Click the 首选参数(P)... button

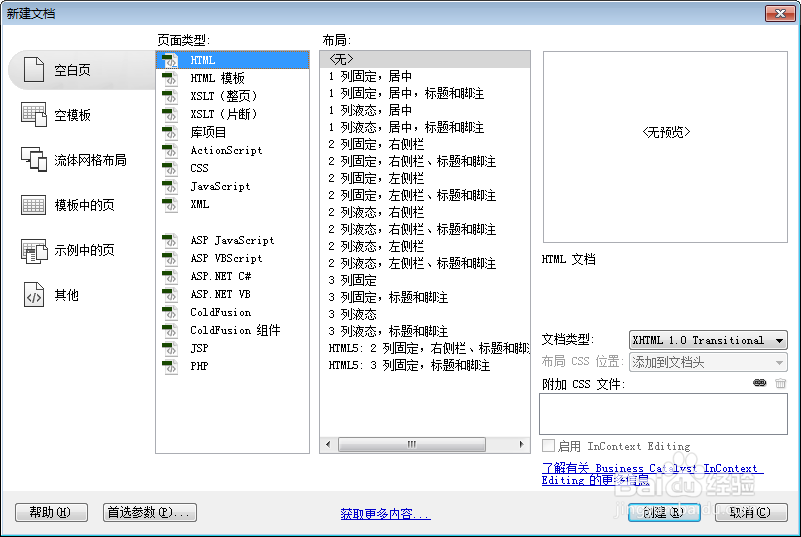coord(150,512)
